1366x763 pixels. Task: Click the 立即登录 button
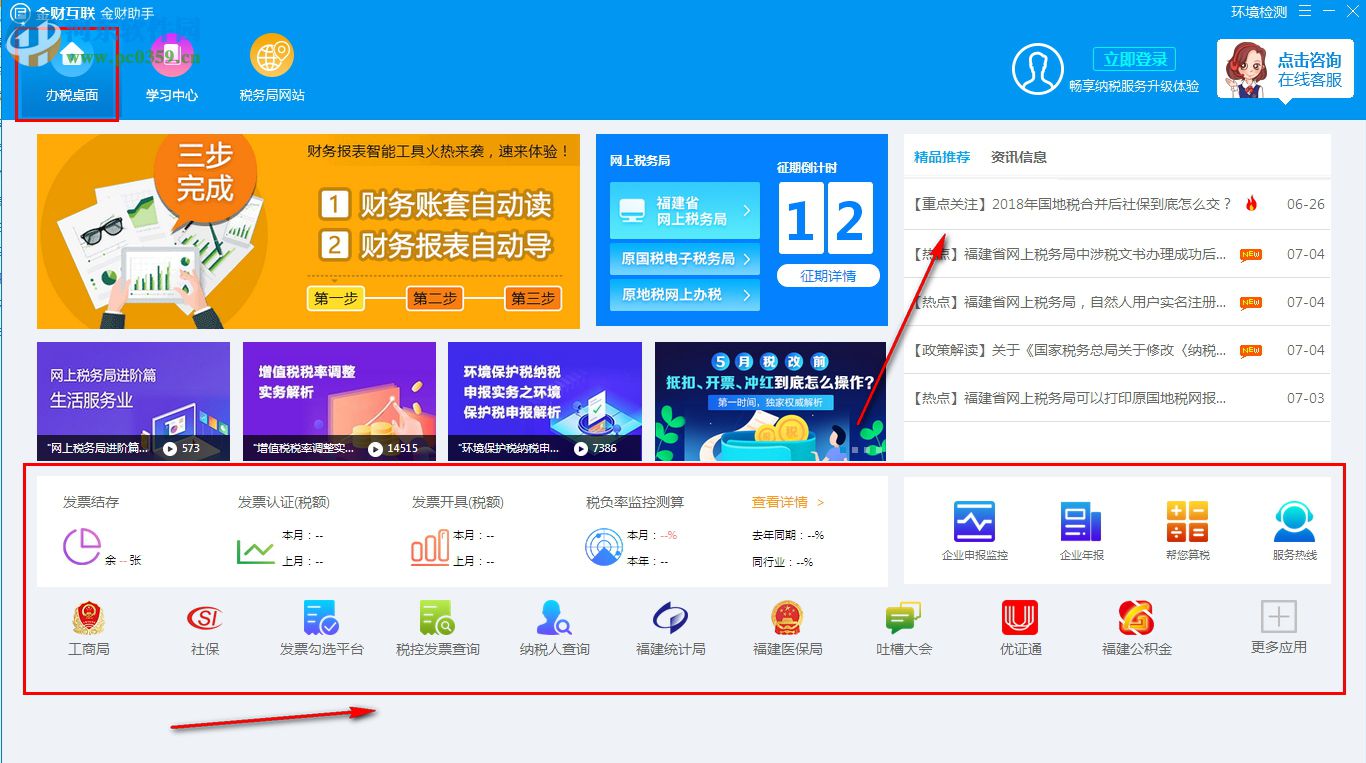pyautogui.click(x=1134, y=59)
